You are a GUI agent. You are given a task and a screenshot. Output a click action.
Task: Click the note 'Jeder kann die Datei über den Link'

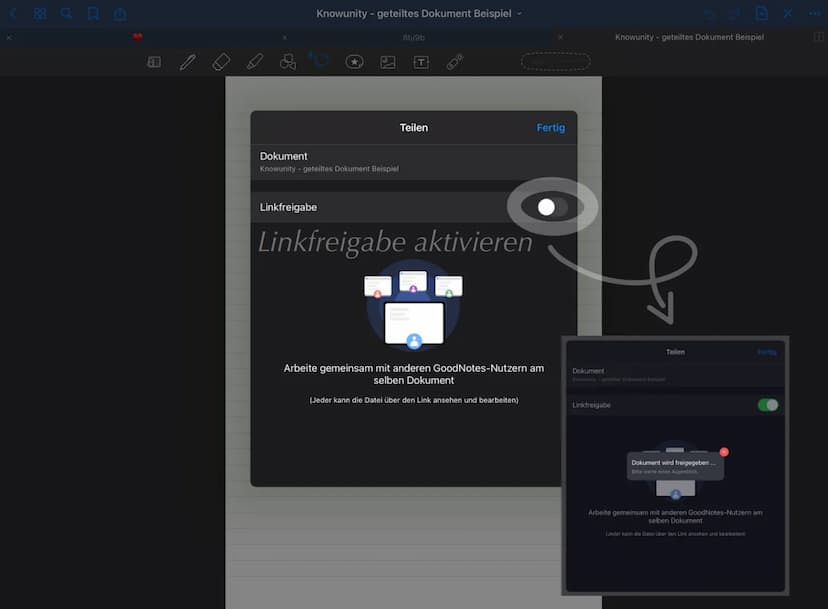point(414,400)
